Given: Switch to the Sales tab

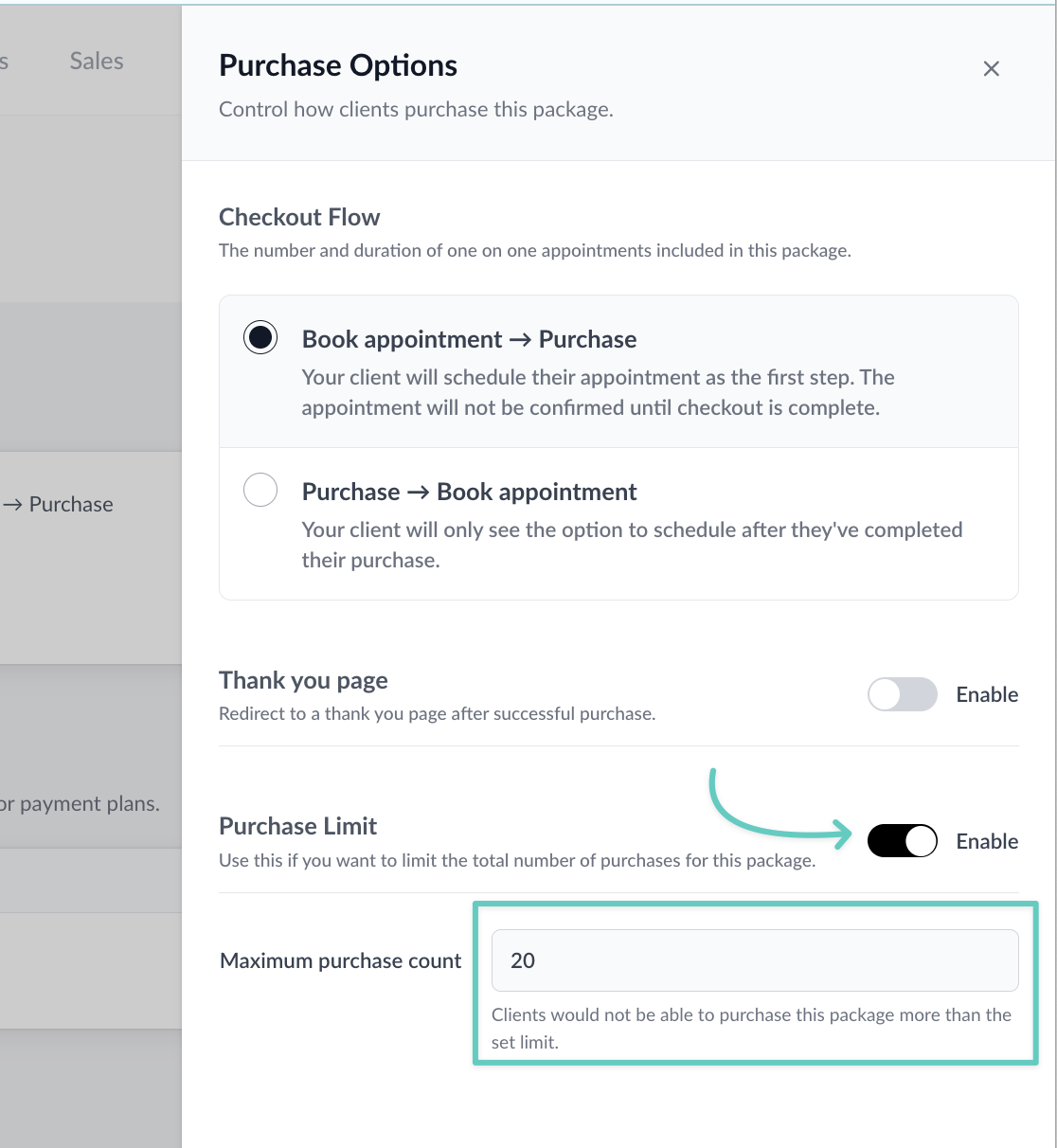Looking at the screenshot, I should point(95,61).
